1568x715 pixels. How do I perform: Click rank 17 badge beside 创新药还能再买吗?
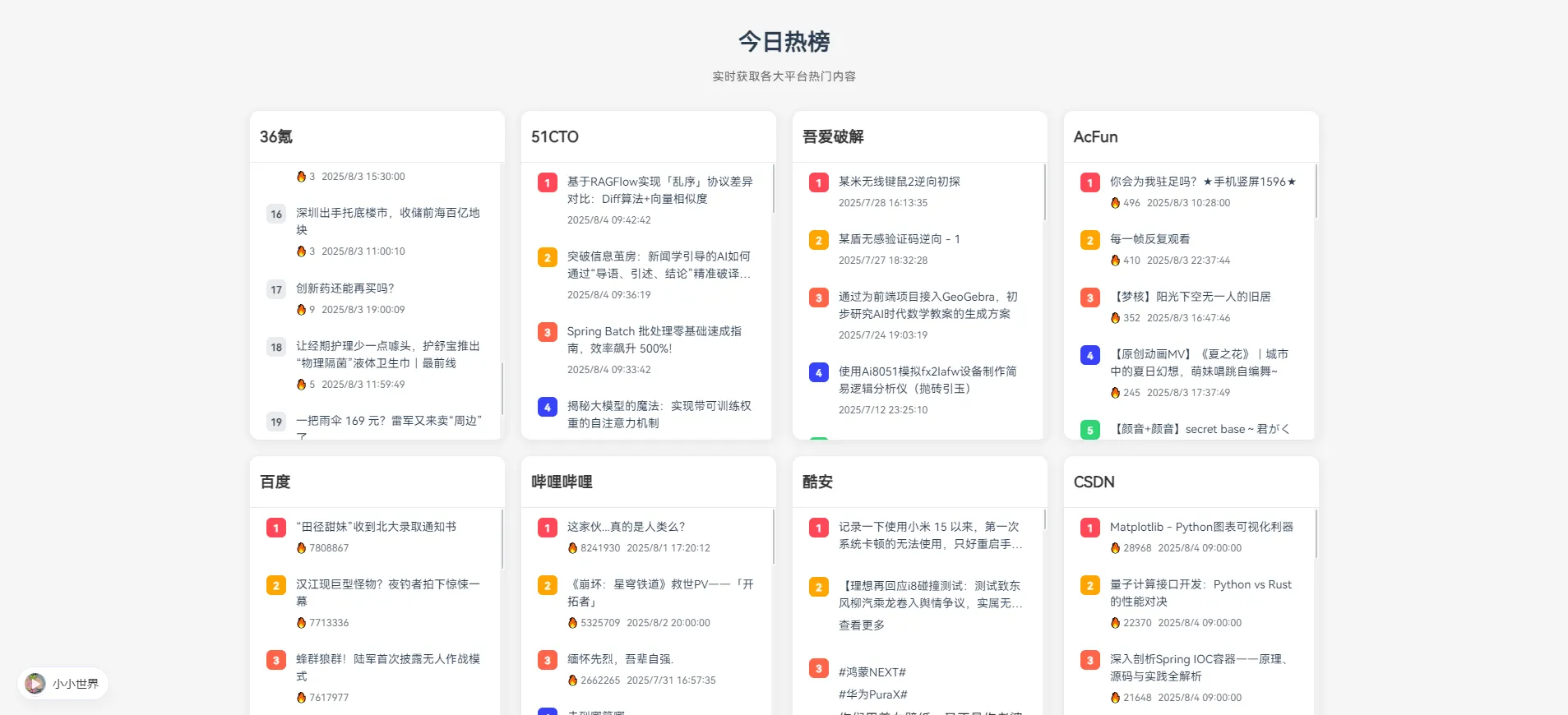(x=276, y=289)
